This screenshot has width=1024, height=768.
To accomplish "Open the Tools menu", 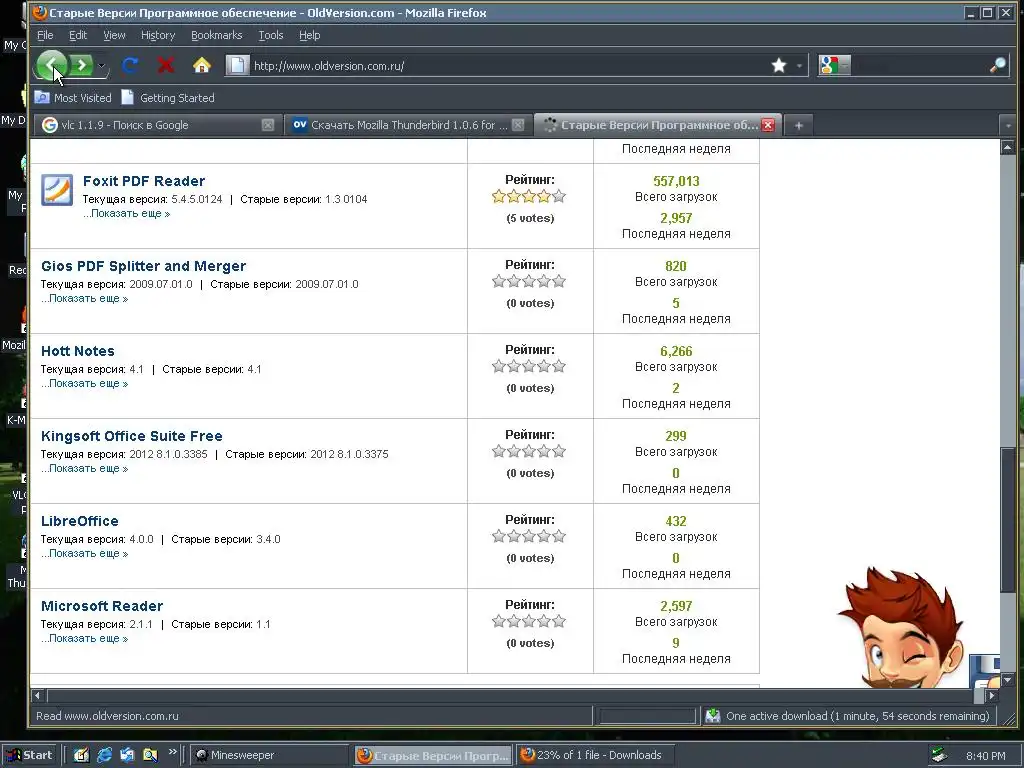I will (270, 35).
